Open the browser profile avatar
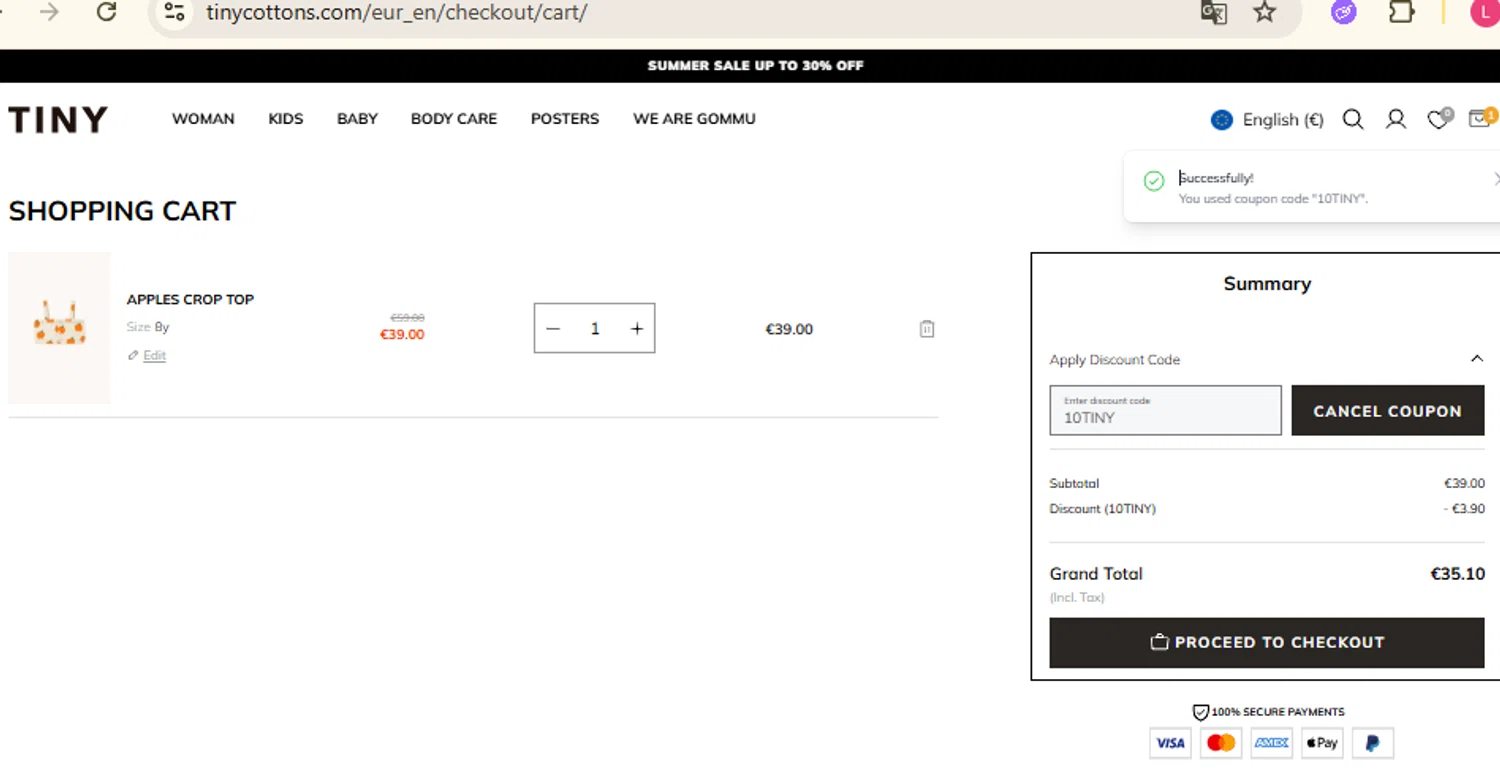This screenshot has height=782, width=1500. [x=1486, y=12]
